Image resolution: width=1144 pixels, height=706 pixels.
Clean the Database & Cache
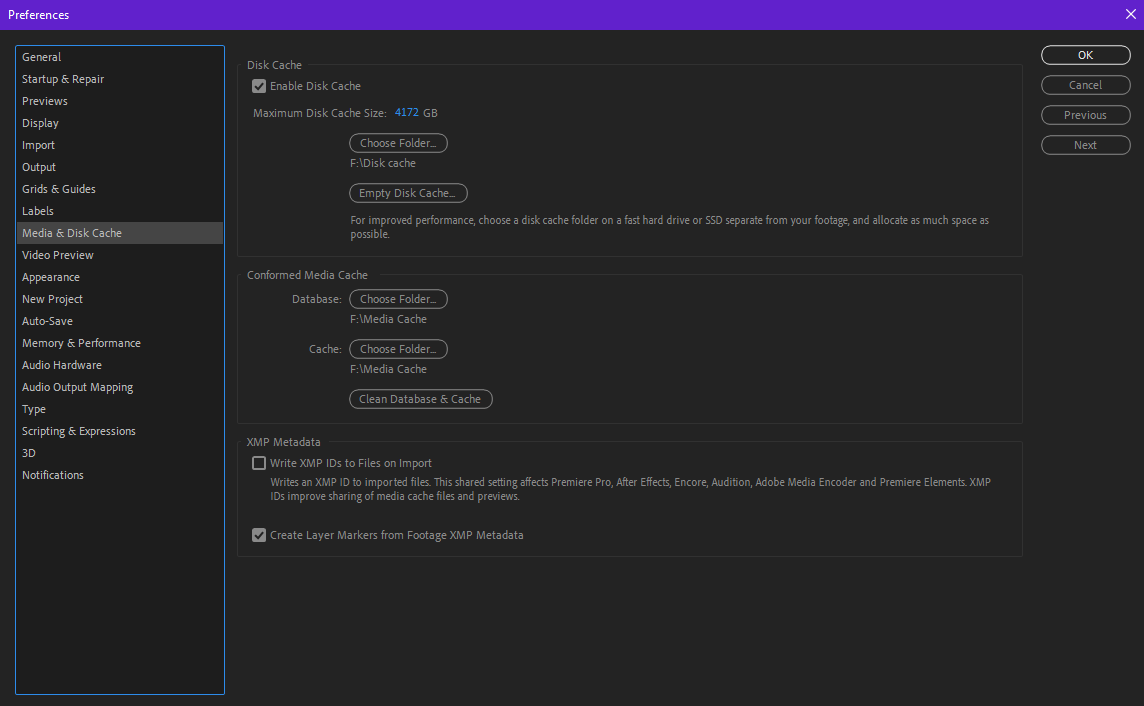pos(420,398)
